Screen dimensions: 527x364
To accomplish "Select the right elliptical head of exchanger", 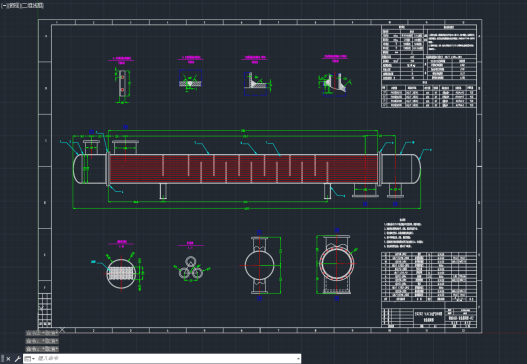I will [x=416, y=169].
